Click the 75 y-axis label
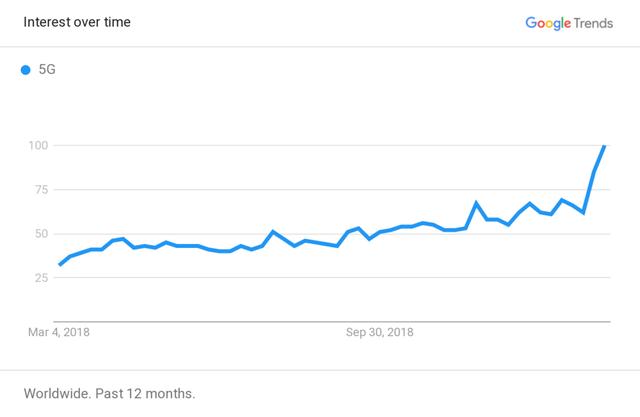The width and height of the screenshot is (640, 417). 41,189
